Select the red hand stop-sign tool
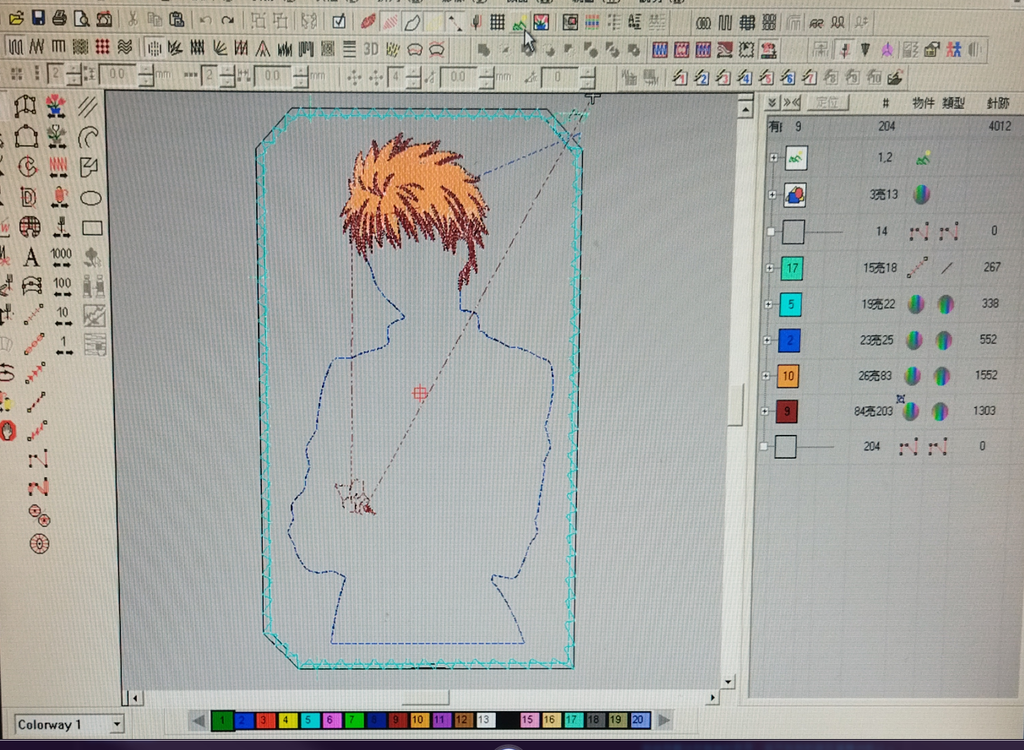 [x=8, y=431]
